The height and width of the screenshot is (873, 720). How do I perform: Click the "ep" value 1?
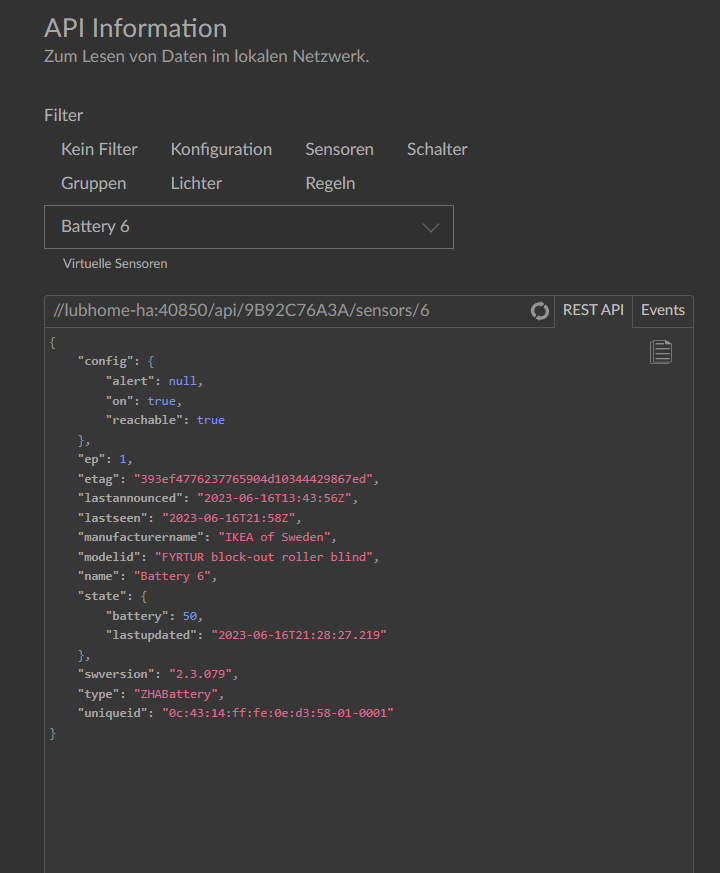pyautogui.click(x=123, y=459)
